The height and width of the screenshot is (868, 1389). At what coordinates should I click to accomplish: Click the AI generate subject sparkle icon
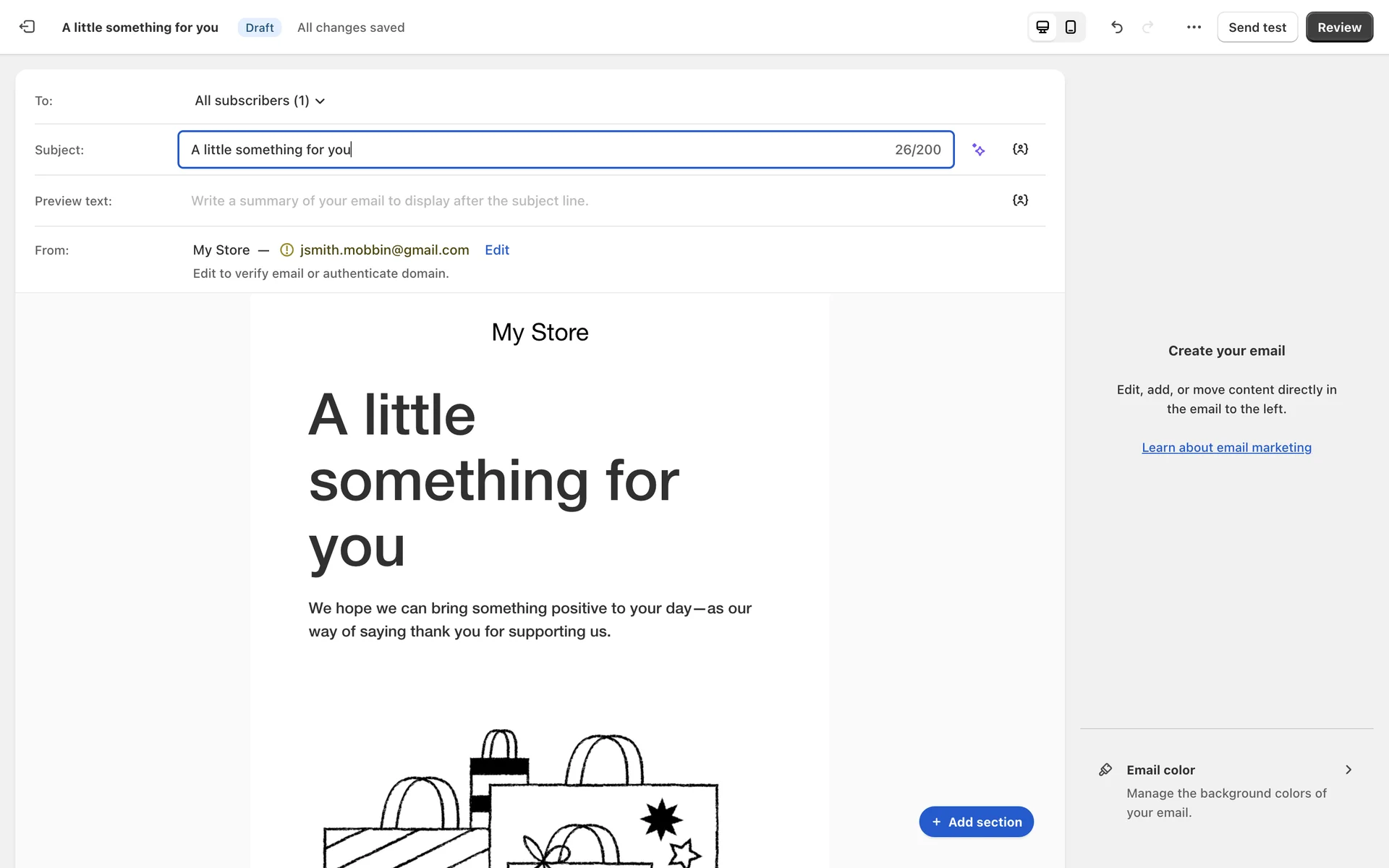[979, 150]
